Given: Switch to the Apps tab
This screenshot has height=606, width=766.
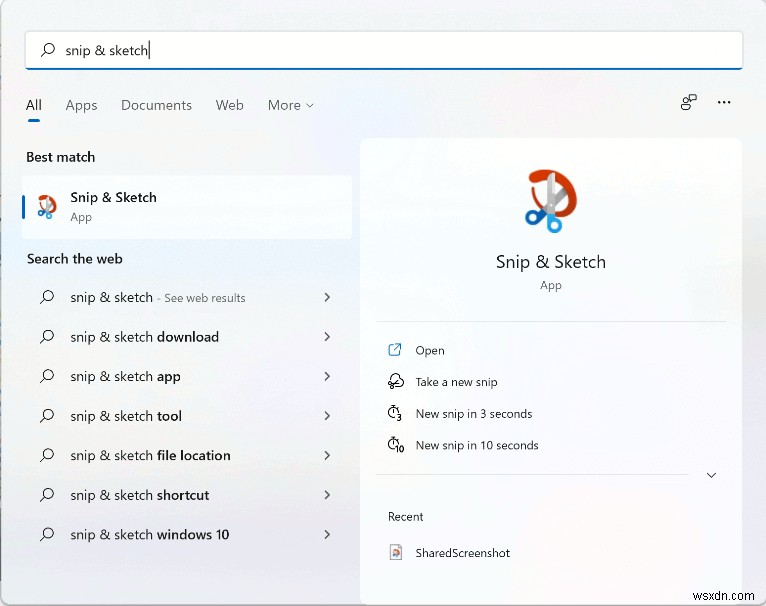Looking at the screenshot, I should point(82,106).
